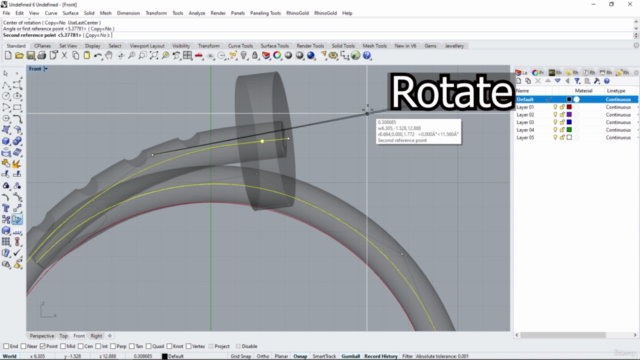The width and height of the screenshot is (640, 360).
Task: Click the layer Tools hammer icon
Action: pyautogui.click(x=597, y=81)
